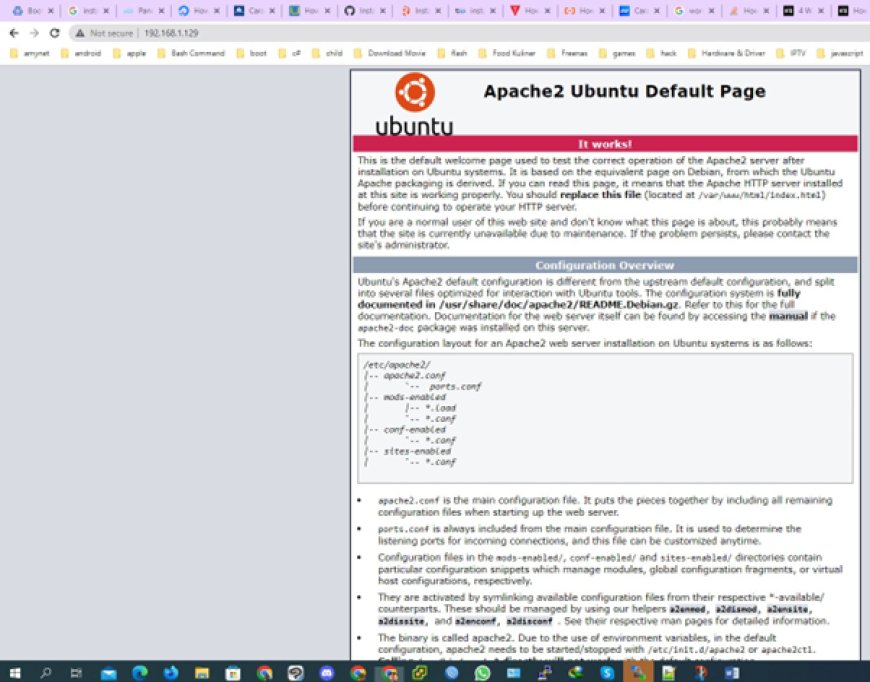Launch the Mail app from taskbar
870x682 pixels.
click(108, 673)
